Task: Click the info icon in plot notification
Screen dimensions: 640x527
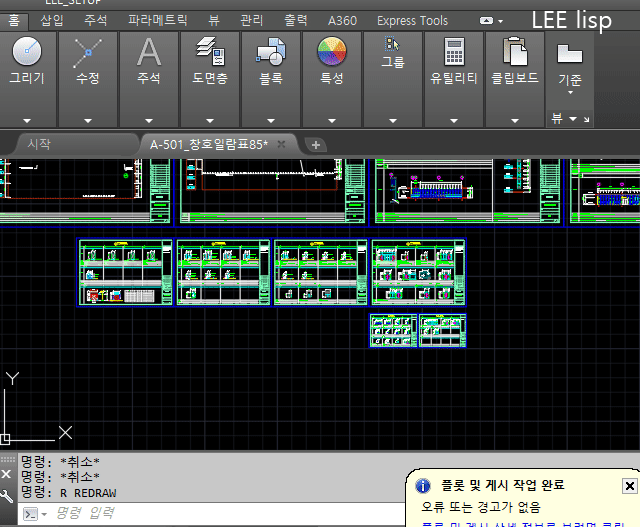Action: pyautogui.click(x=422, y=486)
